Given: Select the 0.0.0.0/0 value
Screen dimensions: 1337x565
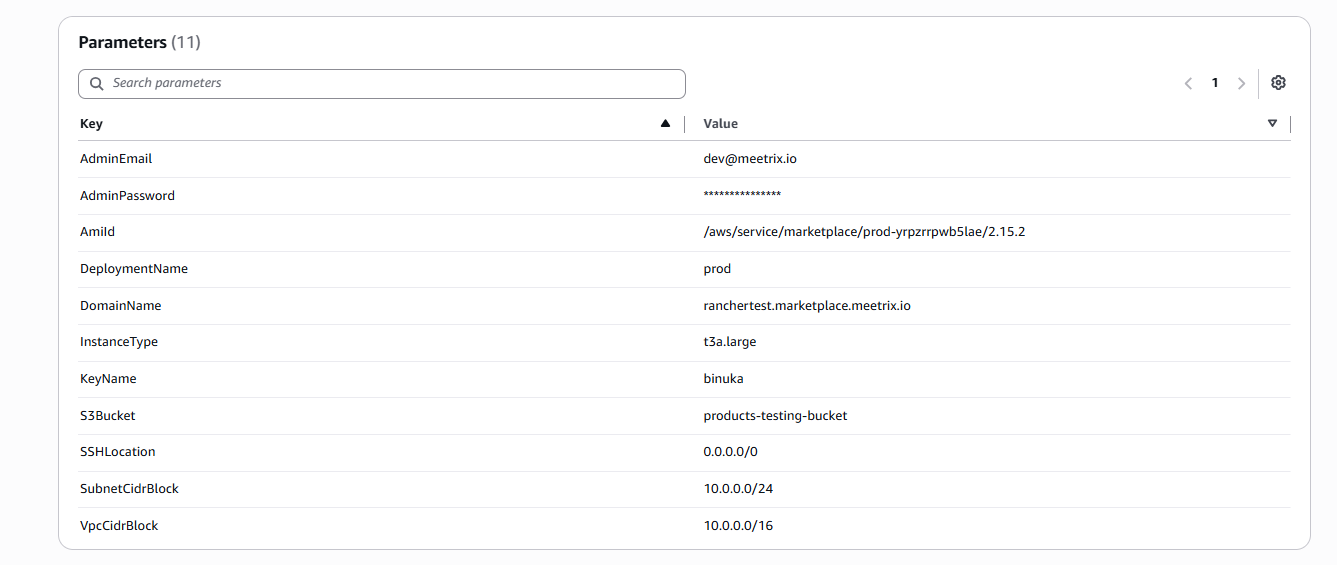Looking at the screenshot, I should pyautogui.click(x=730, y=452).
